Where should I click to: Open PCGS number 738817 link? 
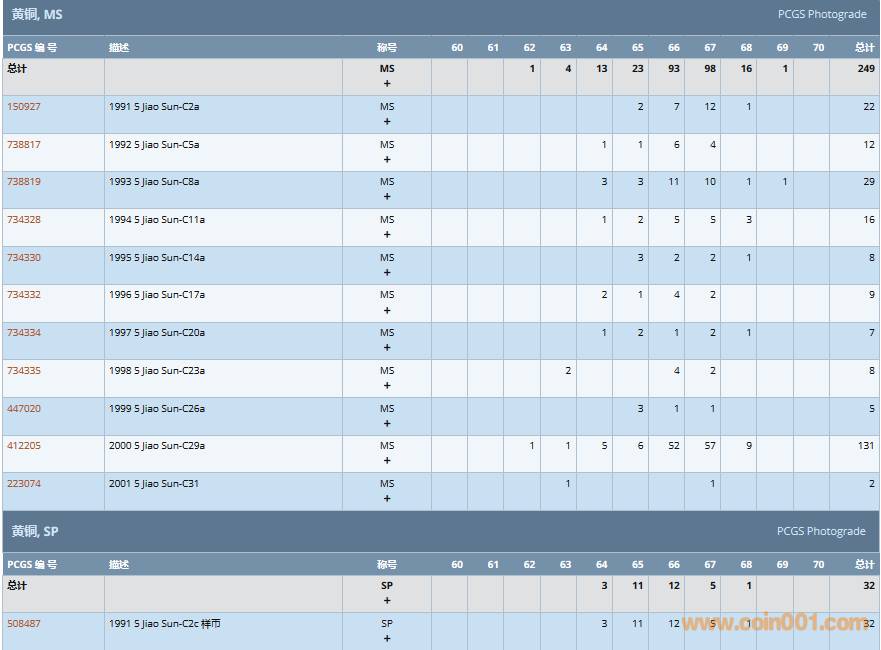pos(24,145)
